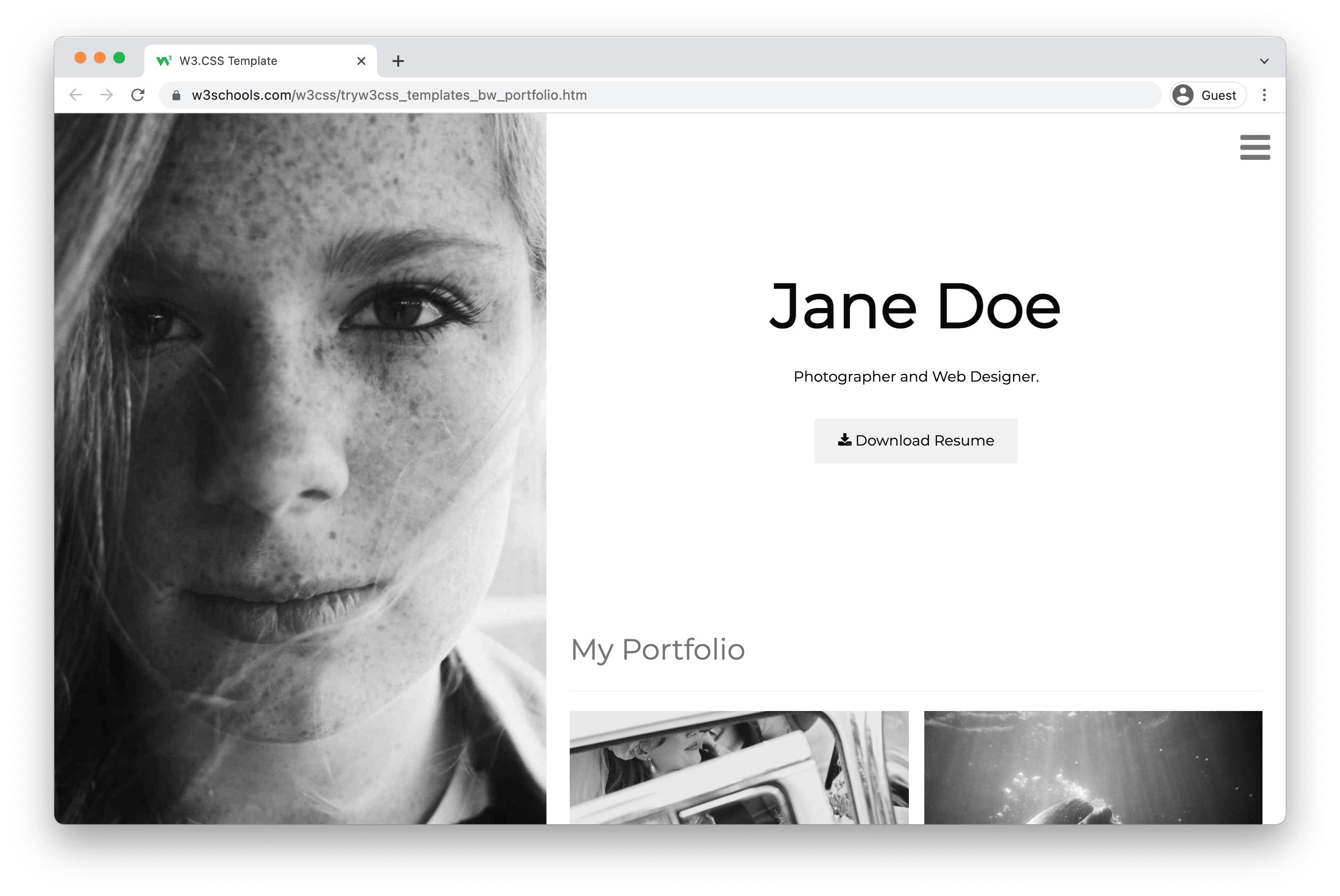Click the Download Resume button

point(916,440)
